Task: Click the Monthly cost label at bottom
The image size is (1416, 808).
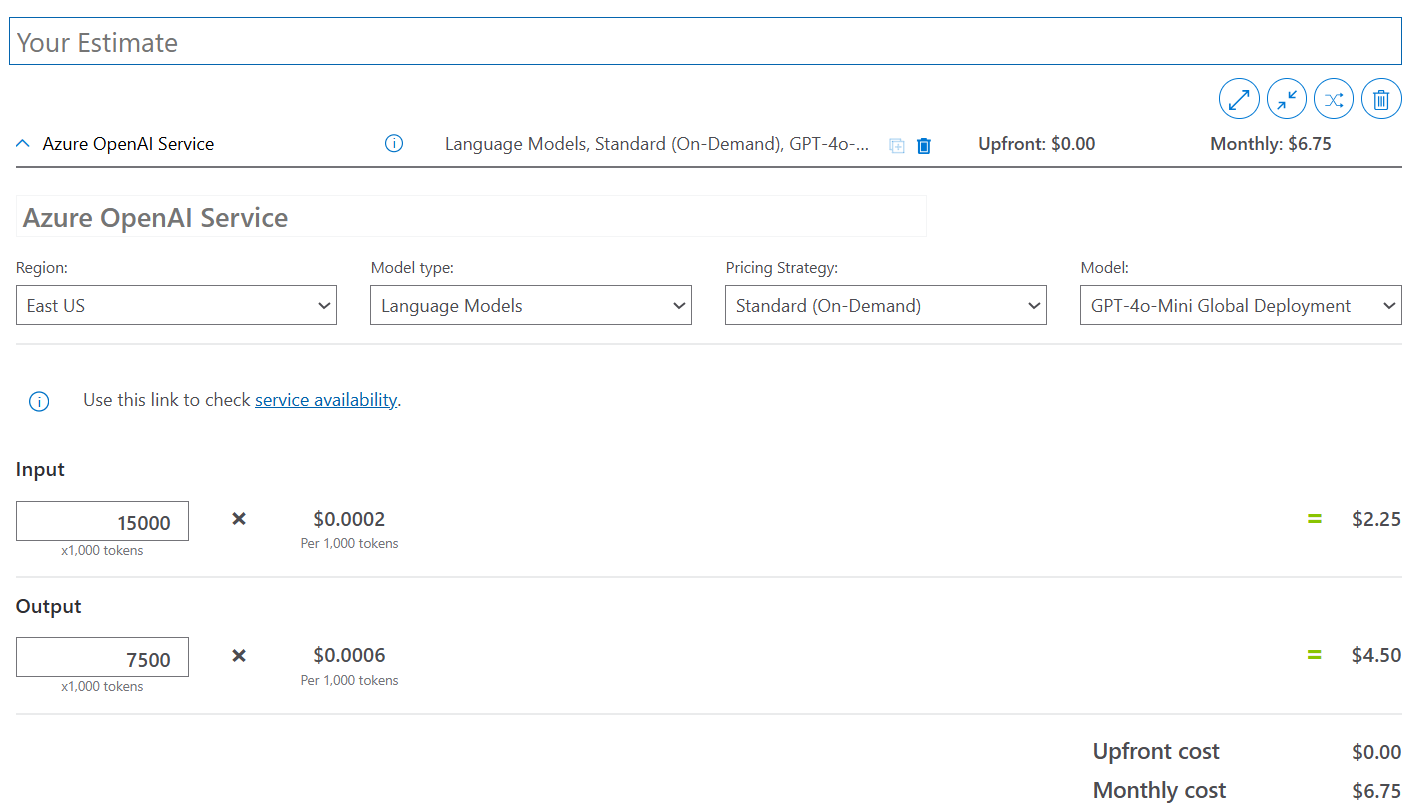Action: tap(1159, 790)
